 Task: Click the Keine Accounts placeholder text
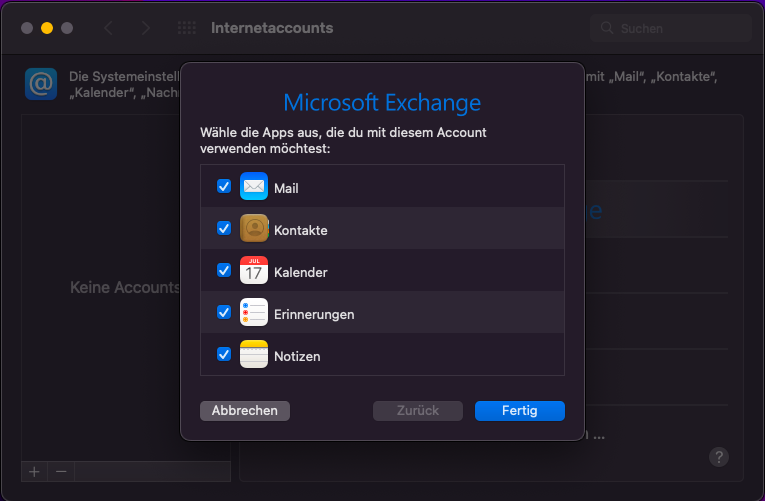125,287
